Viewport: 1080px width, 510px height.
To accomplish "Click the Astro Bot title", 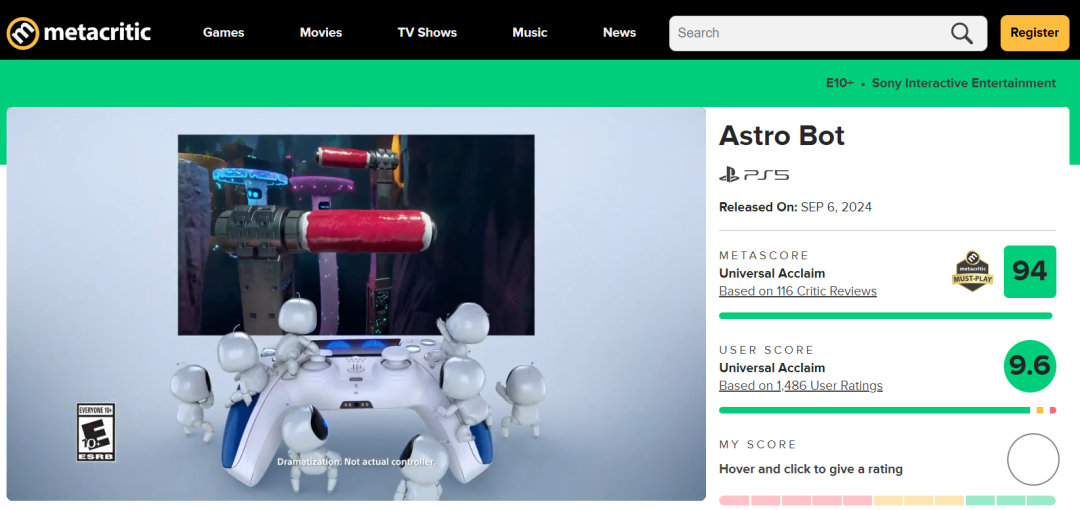I will 782,136.
